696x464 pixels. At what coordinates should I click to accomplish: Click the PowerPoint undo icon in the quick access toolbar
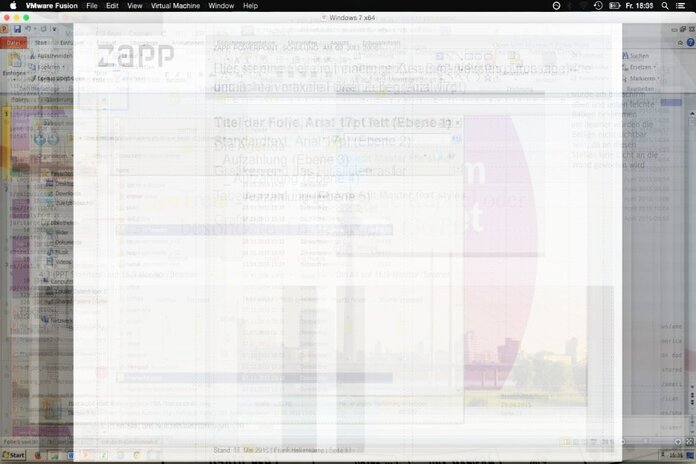point(28,29)
